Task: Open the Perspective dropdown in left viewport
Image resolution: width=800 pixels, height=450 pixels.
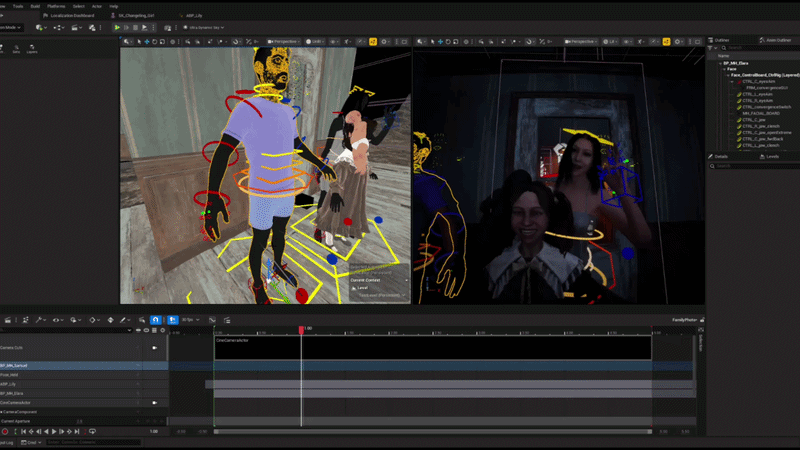Action: click(284, 42)
